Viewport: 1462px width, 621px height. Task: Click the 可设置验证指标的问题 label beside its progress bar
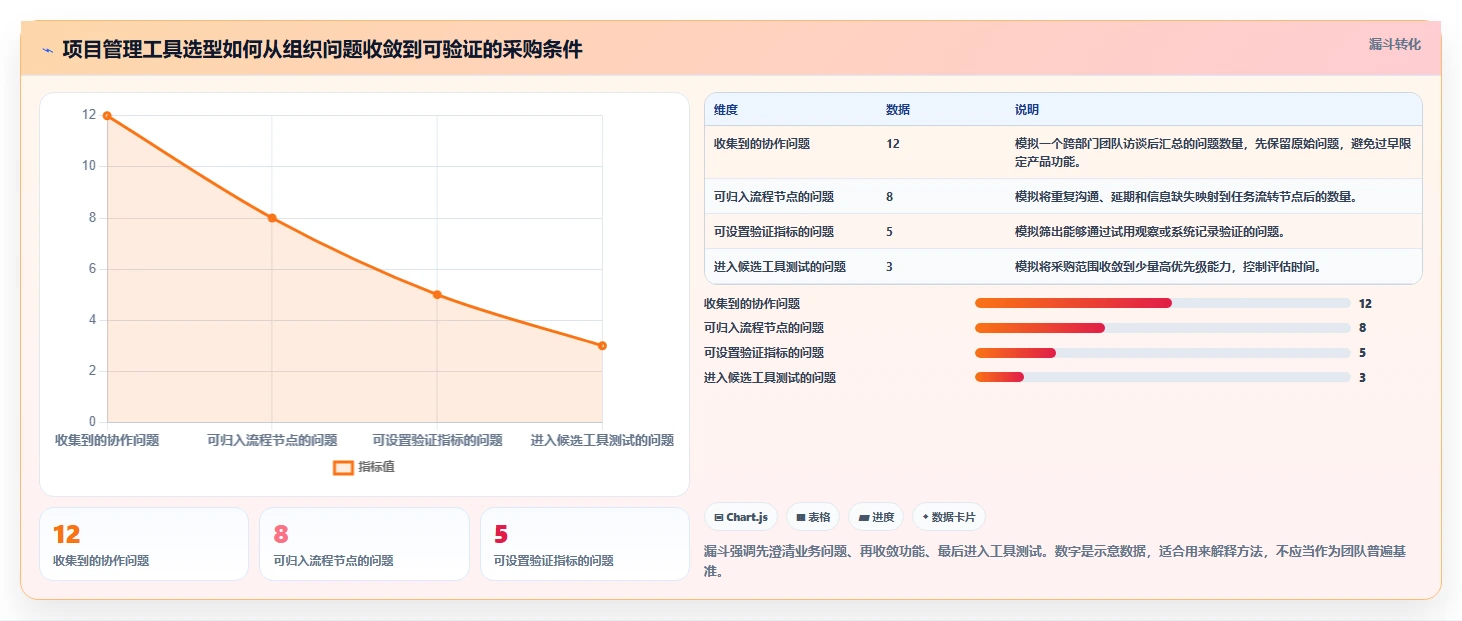click(764, 353)
